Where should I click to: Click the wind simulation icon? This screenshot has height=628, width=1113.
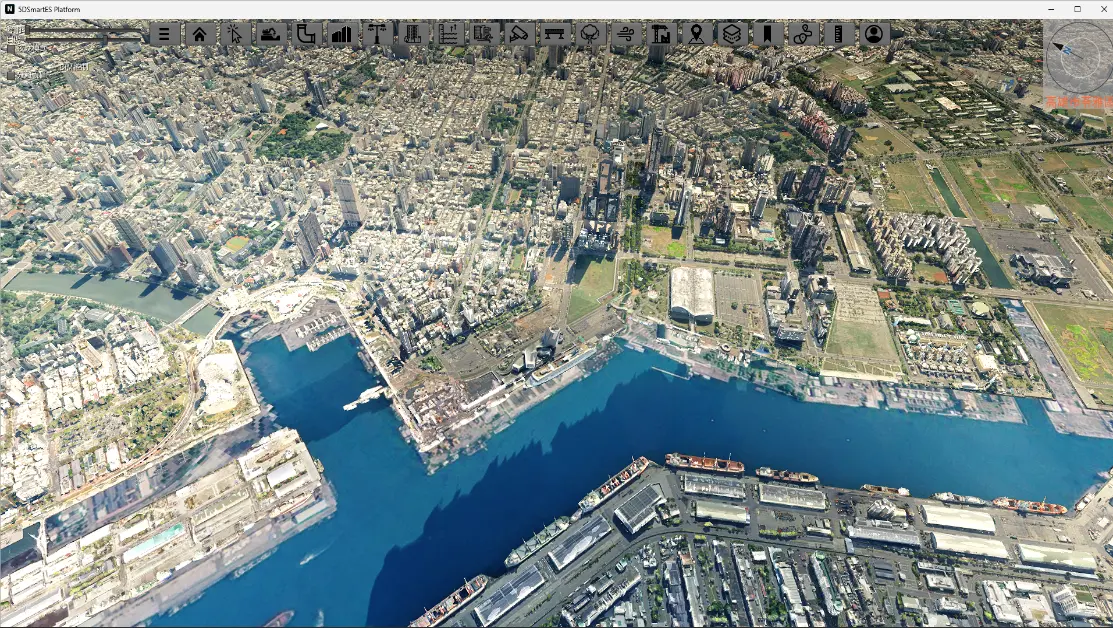click(626, 34)
